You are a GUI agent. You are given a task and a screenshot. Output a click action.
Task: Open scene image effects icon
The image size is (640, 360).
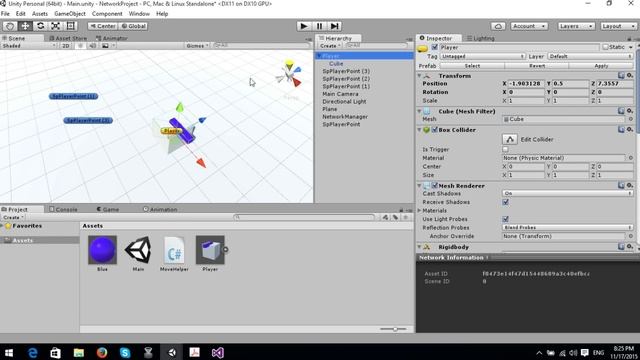(x=105, y=46)
